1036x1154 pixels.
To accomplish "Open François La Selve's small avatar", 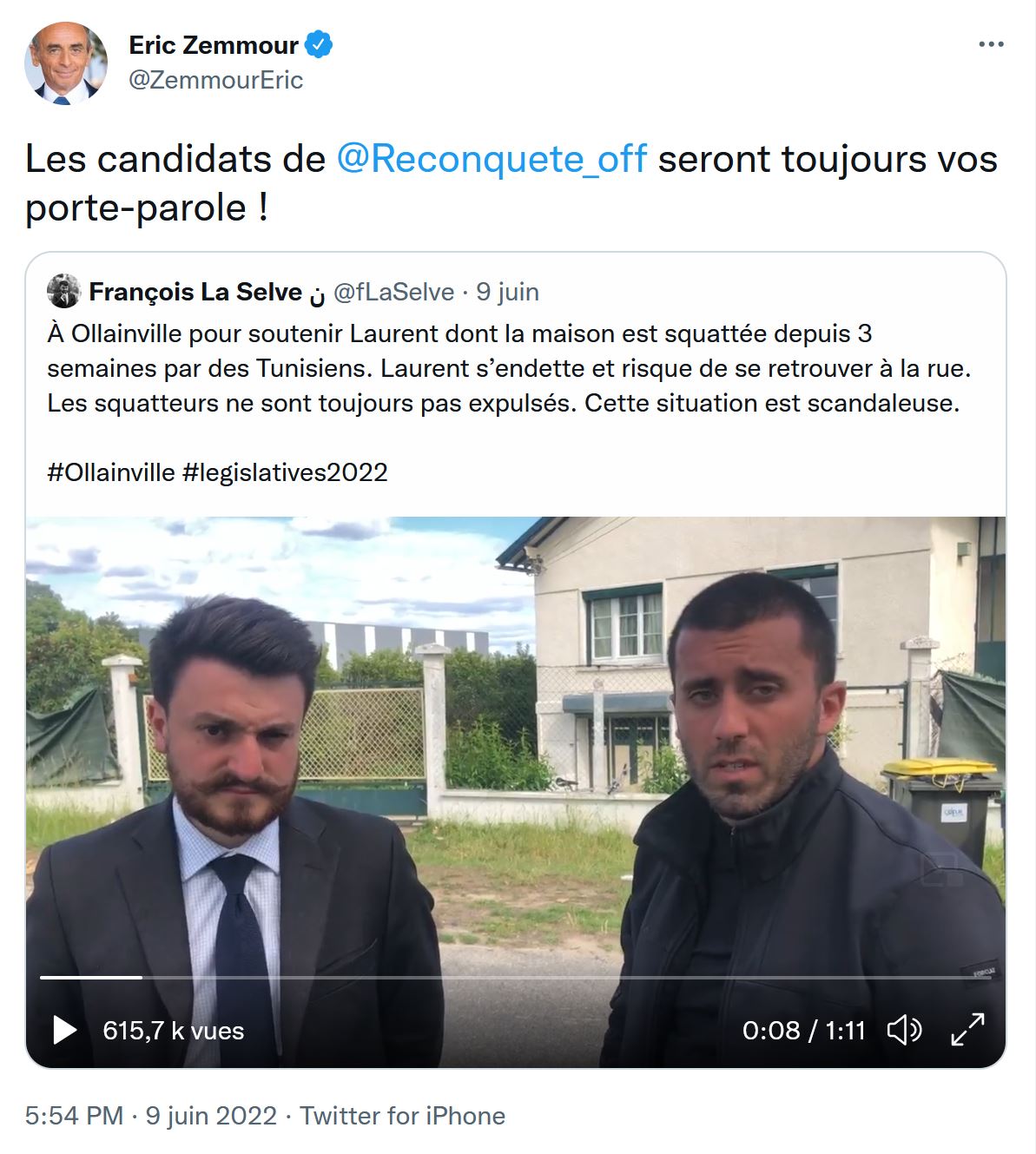I will [63, 292].
